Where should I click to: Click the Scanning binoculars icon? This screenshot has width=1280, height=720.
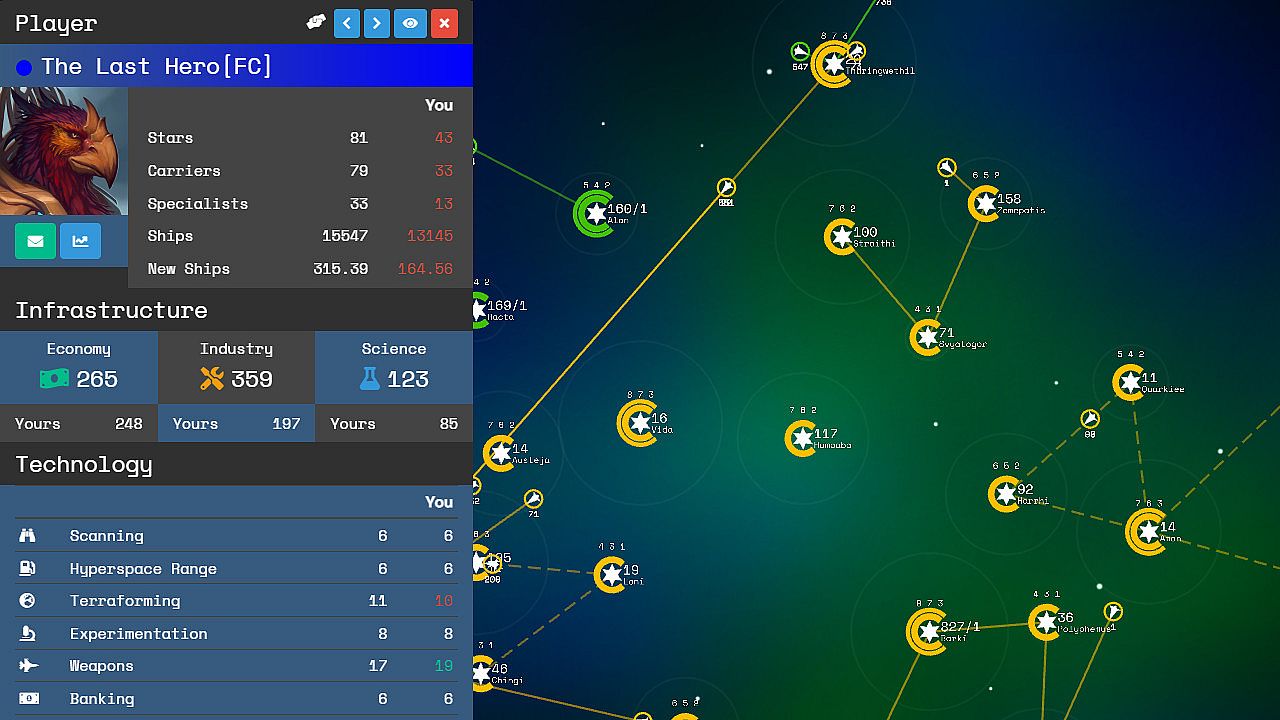(27, 536)
